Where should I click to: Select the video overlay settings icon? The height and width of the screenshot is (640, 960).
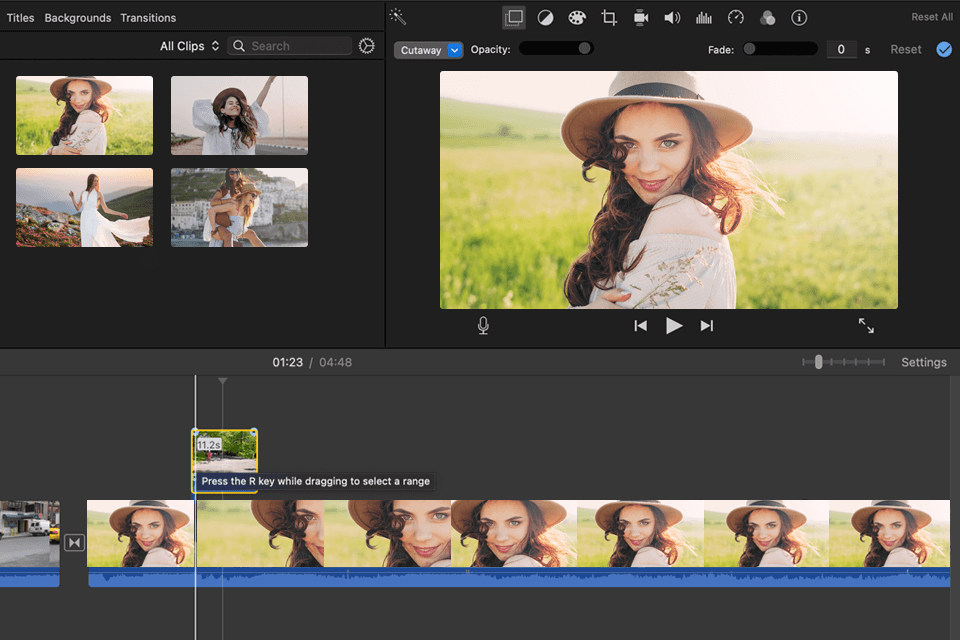(x=514, y=17)
